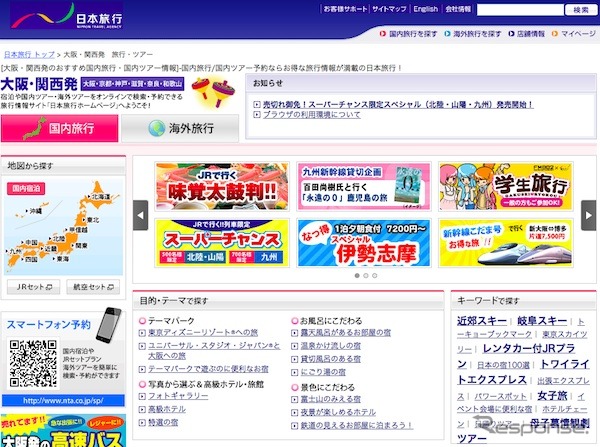Open 東京ディズニーリゾートへの旅 link
Screen dimensions: 600x447
point(203,332)
